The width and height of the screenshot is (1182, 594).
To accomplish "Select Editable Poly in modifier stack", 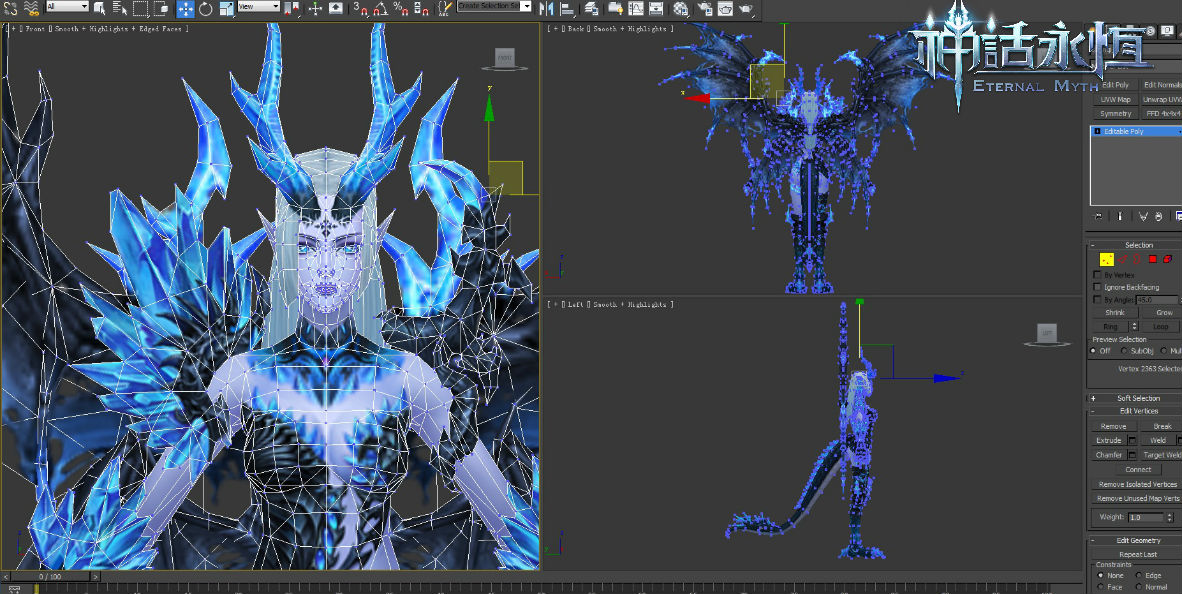I will (1124, 131).
